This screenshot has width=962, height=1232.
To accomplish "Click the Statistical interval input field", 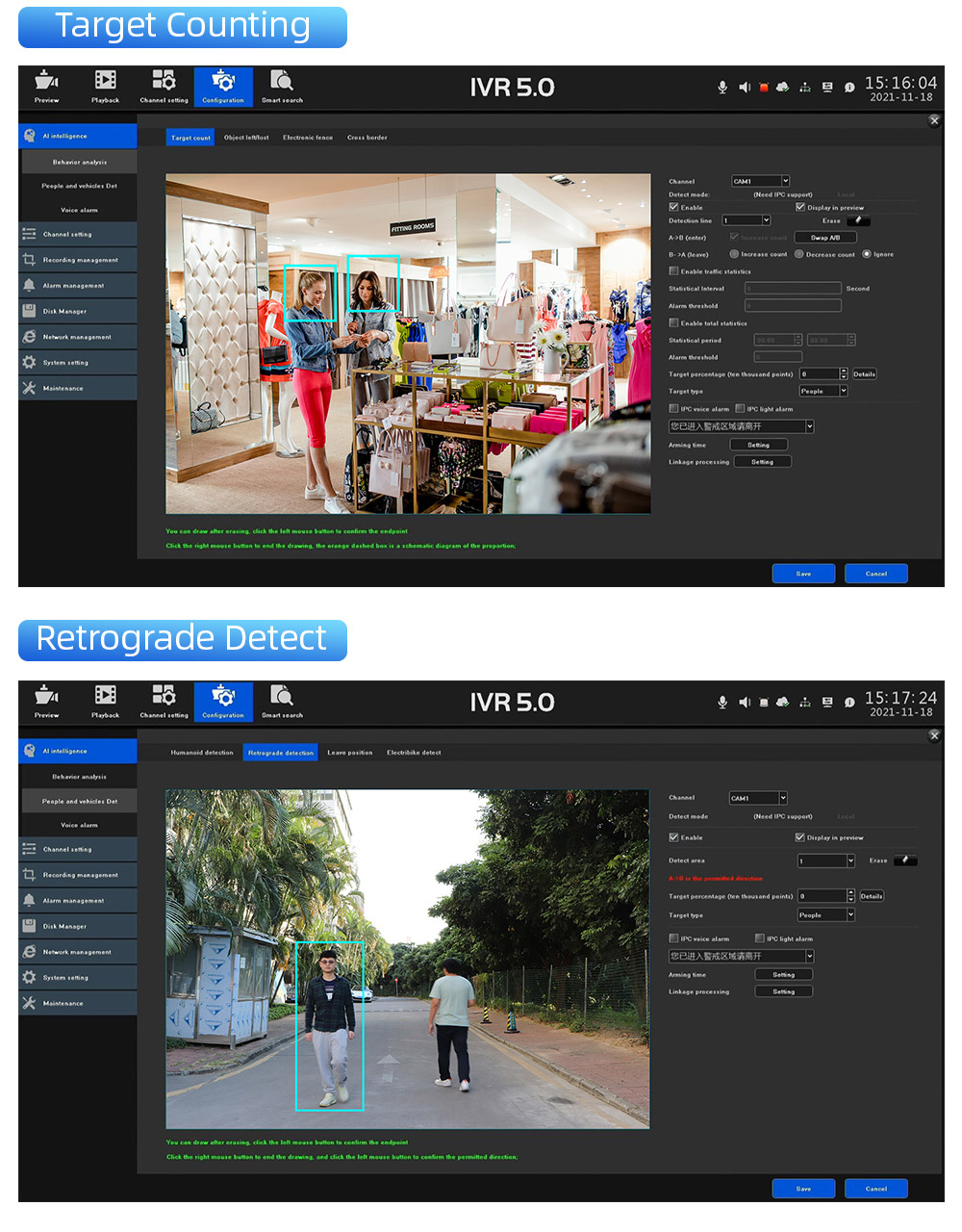I will (x=793, y=288).
